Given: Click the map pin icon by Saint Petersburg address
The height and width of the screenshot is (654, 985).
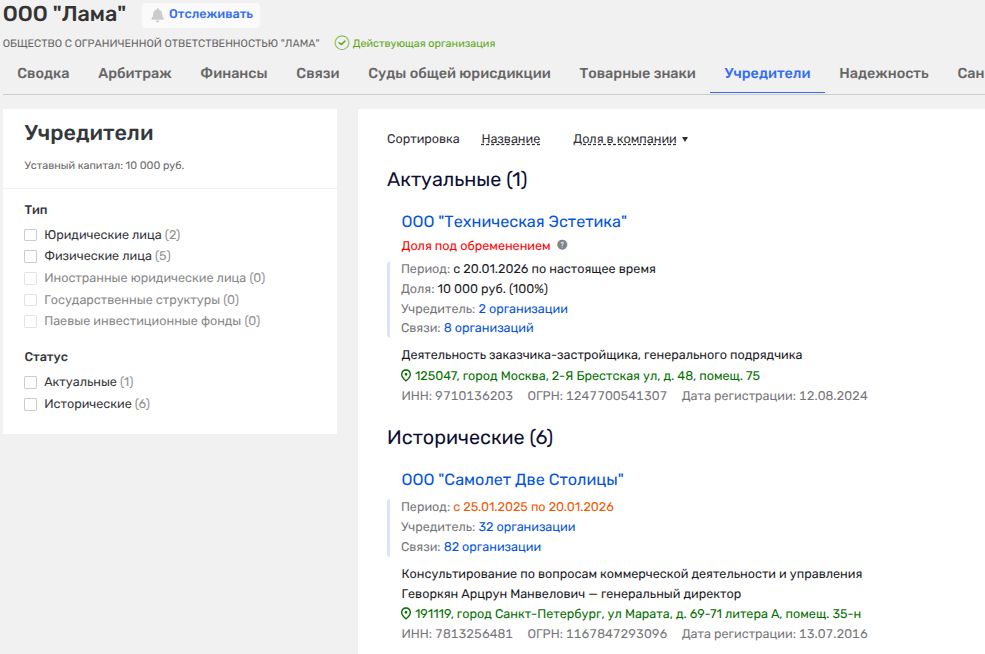Looking at the screenshot, I should (406, 614).
